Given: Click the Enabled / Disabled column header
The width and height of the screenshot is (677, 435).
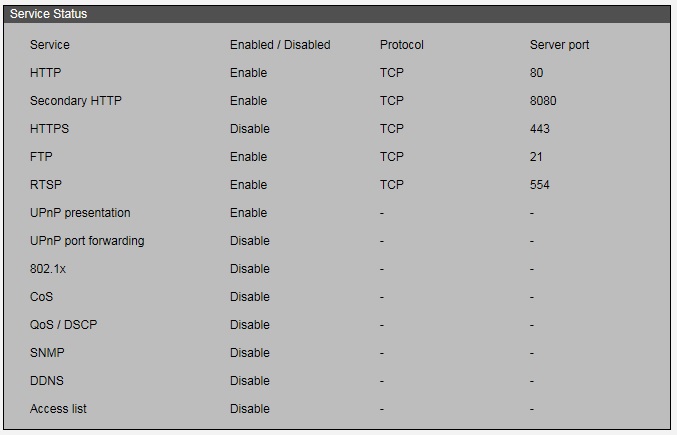Looking at the screenshot, I should point(280,45).
